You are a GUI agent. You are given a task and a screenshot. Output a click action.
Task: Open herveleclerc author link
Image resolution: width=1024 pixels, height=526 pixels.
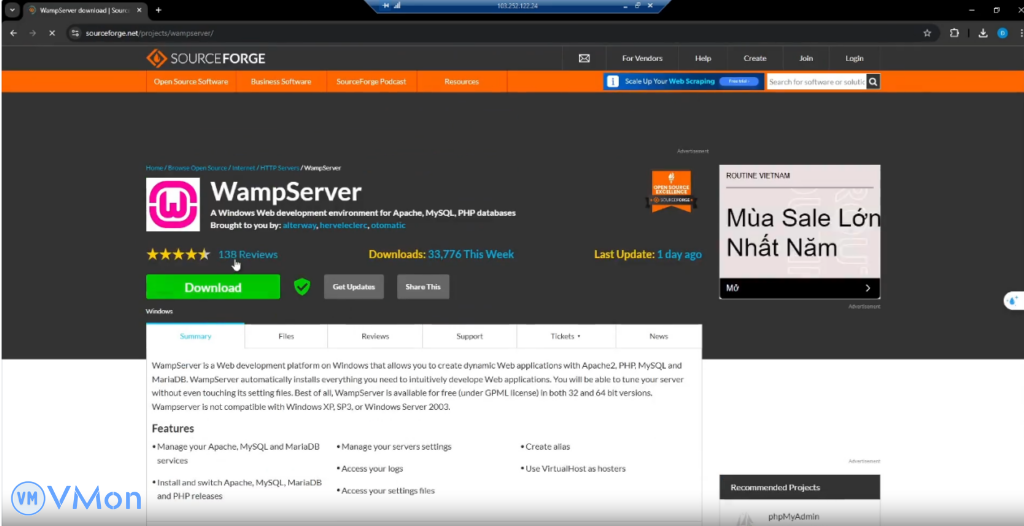344,225
